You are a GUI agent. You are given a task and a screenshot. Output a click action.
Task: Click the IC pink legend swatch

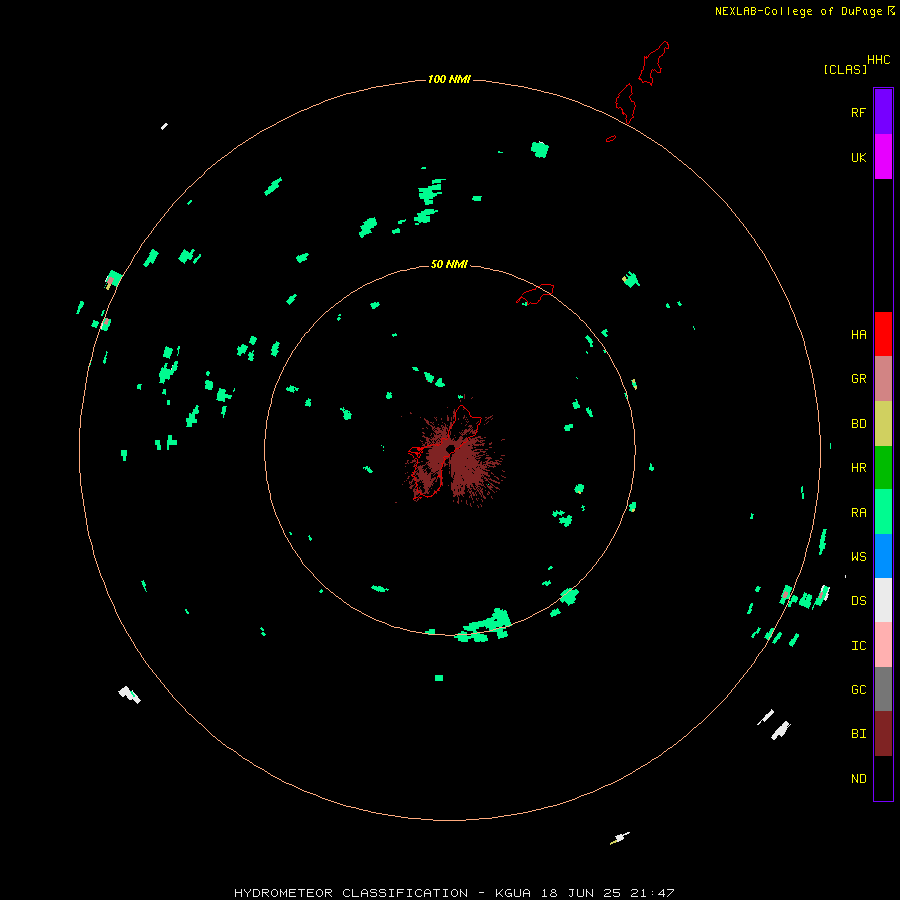tap(883, 645)
